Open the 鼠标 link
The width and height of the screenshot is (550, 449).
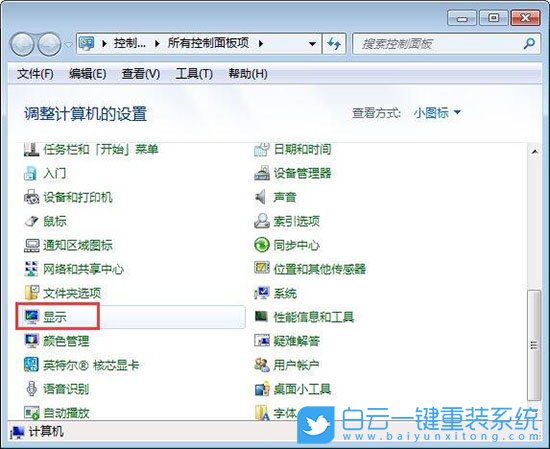click(55, 221)
